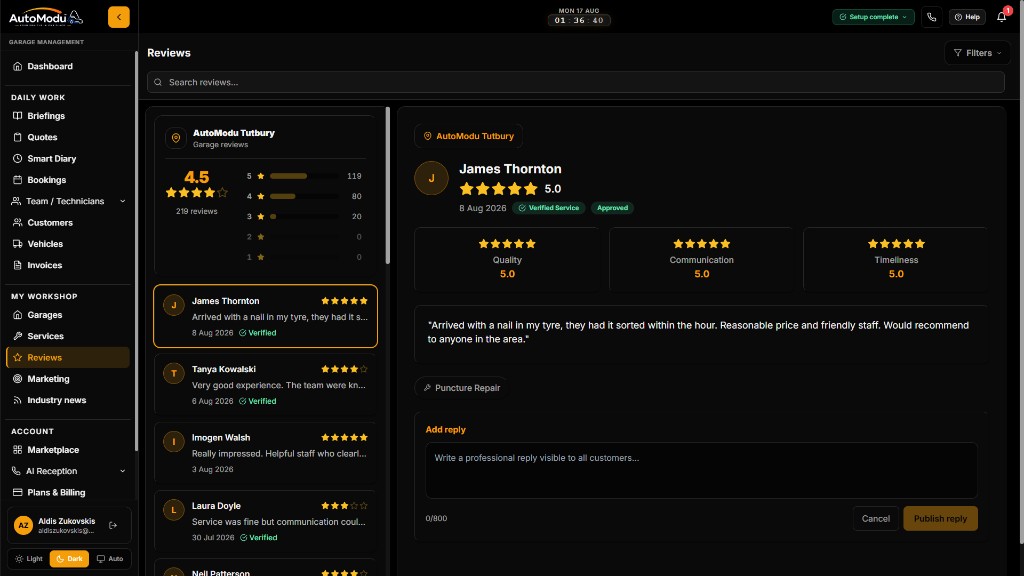
Task: Select Reviews in the sidebar
Action: [68, 357]
